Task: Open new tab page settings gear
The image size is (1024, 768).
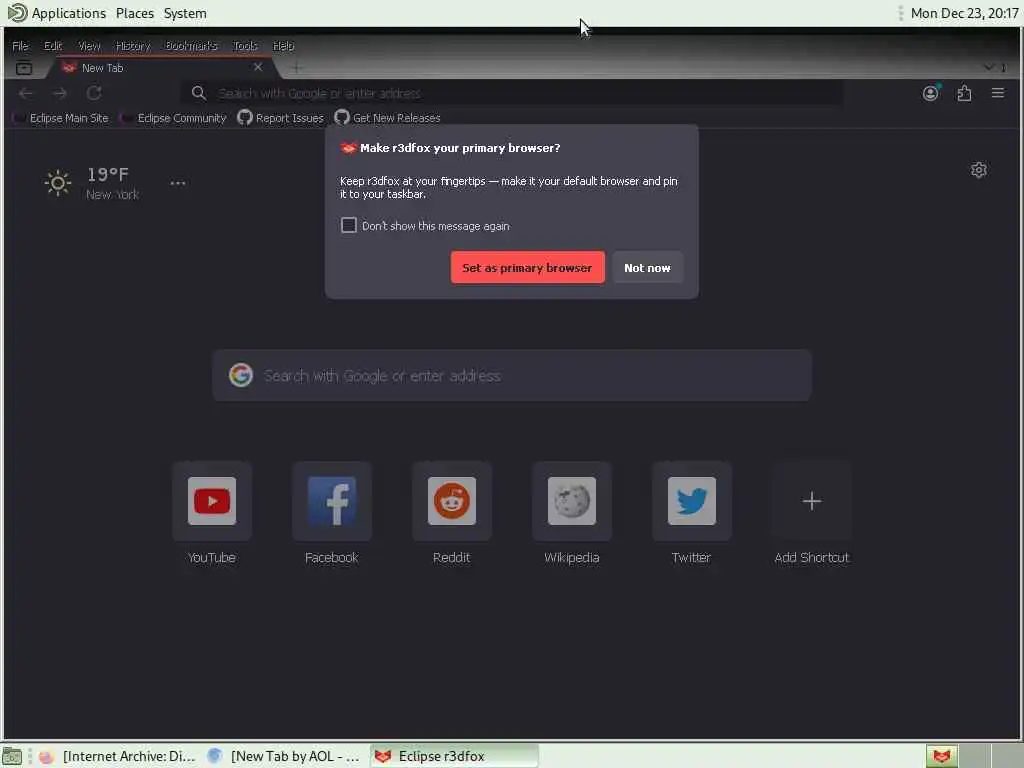Action: (978, 170)
